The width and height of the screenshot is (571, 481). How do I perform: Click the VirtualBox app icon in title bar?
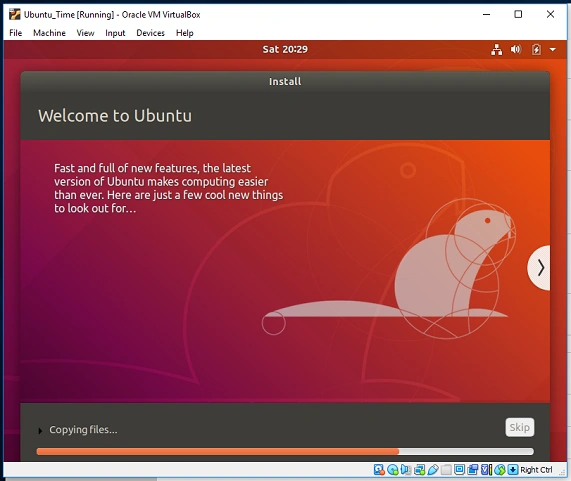(15, 15)
